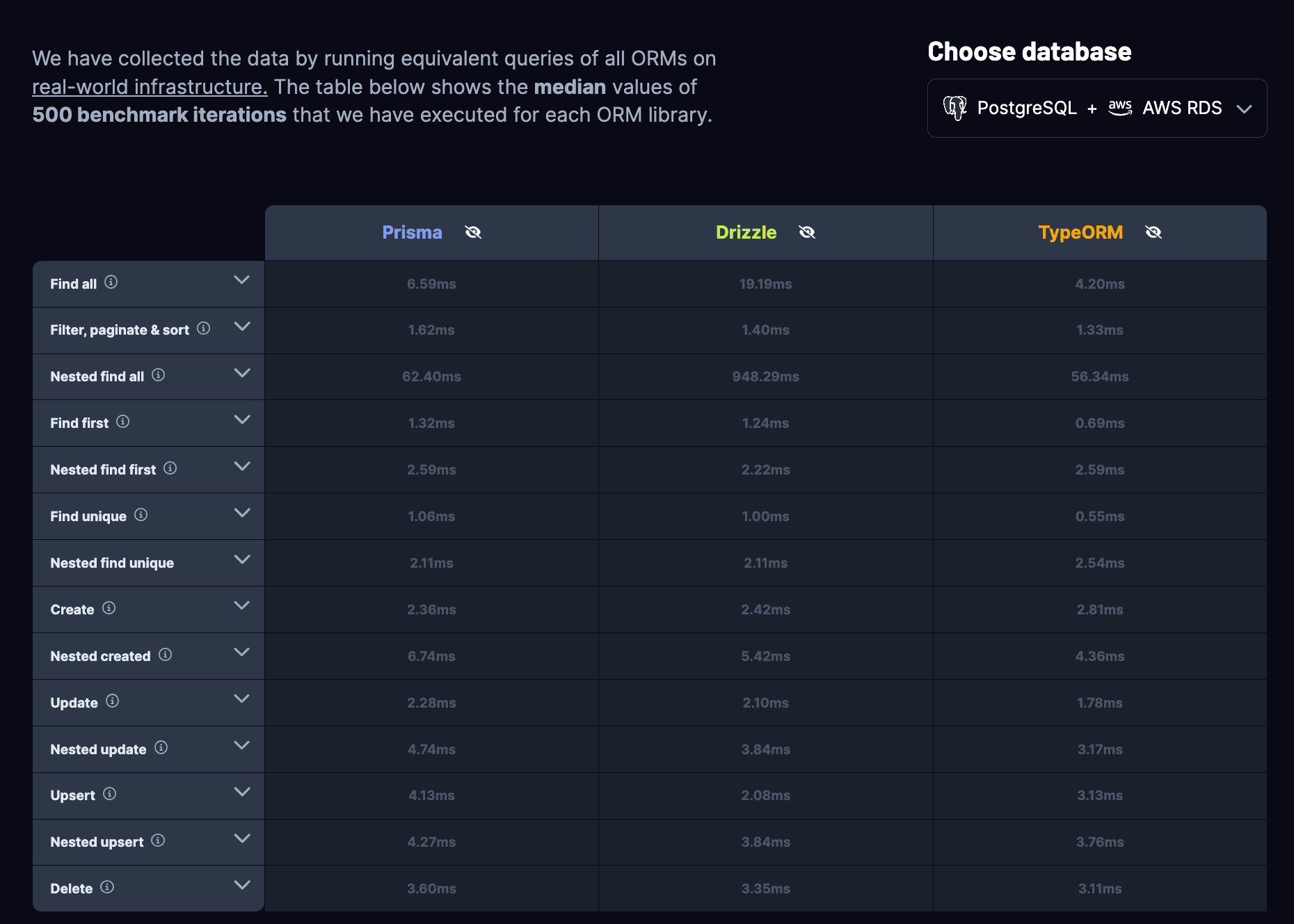This screenshot has width=1294, height=924.
Task: Click the Find first info icon
Action: (123, 422)
